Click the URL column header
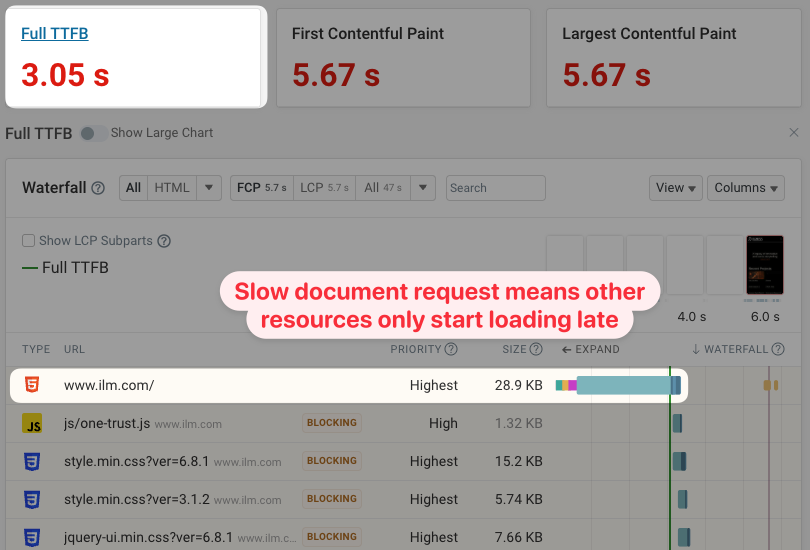 tap(74, 350)
